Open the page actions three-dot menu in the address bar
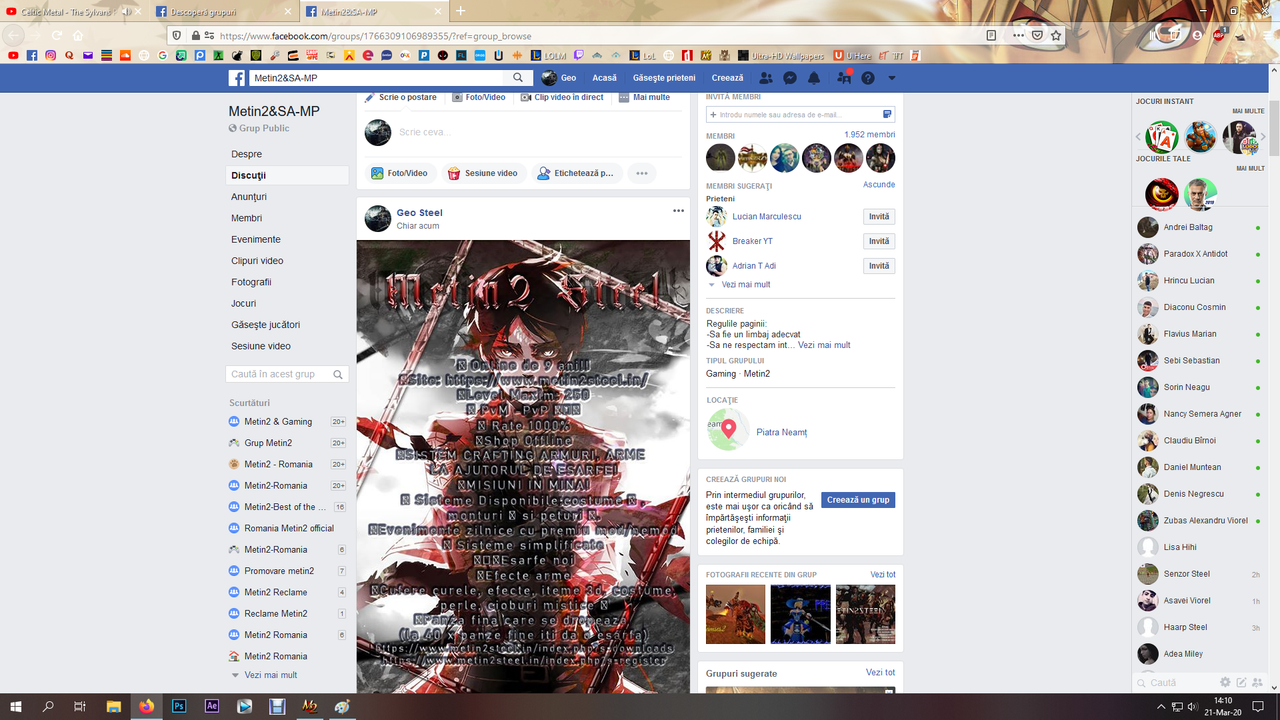The width and height of the screenshot is (1280, 720). 1018,35
